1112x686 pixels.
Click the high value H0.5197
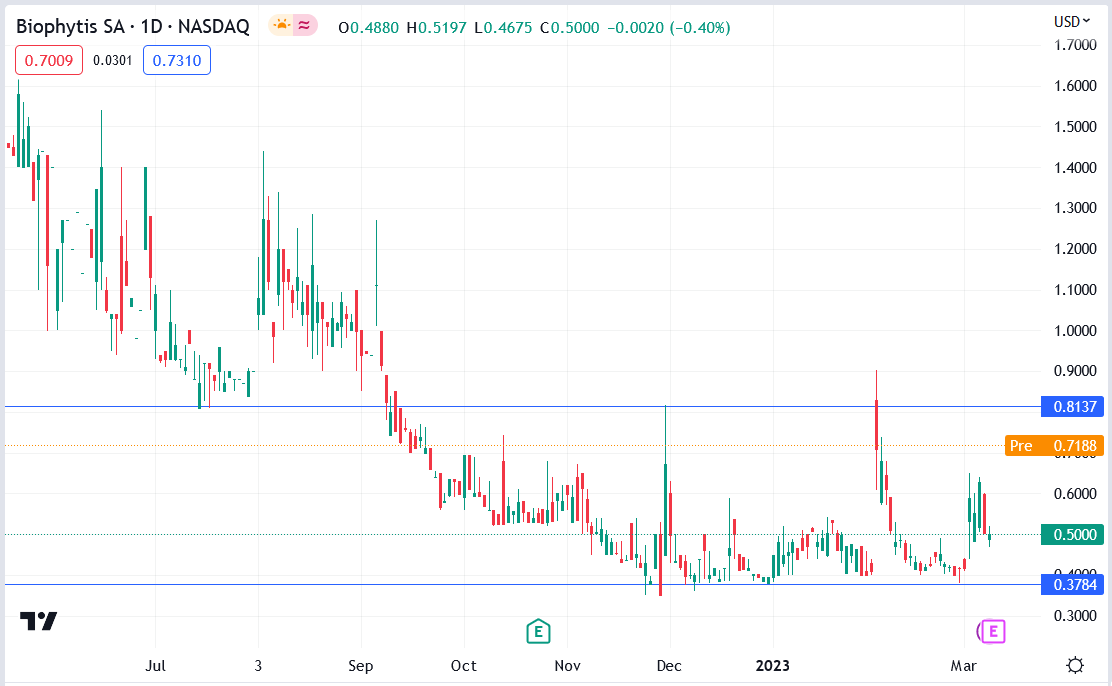[x=437, y=28]
